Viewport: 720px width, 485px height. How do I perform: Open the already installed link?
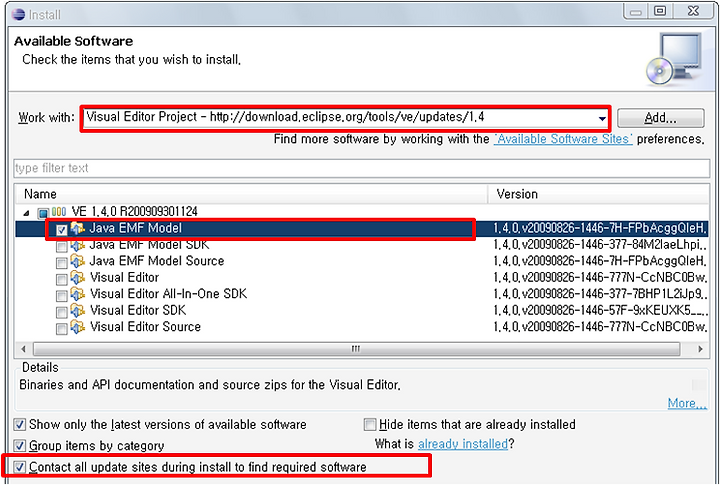click(x=462, y=444)
